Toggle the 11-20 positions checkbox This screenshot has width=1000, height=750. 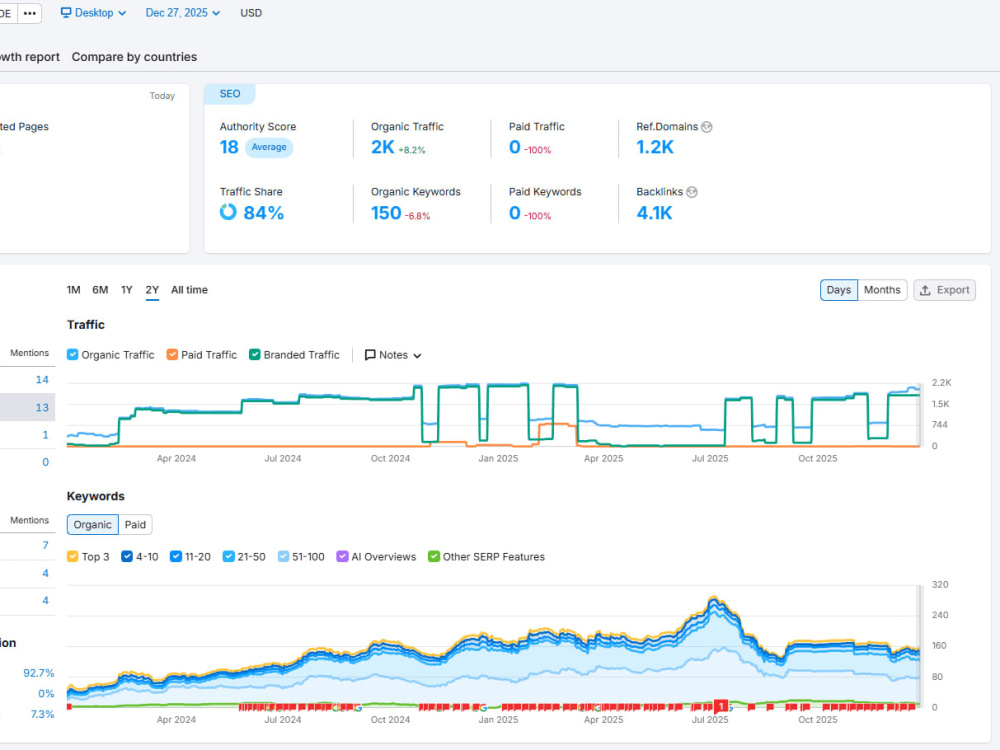(x=176, y=556)
